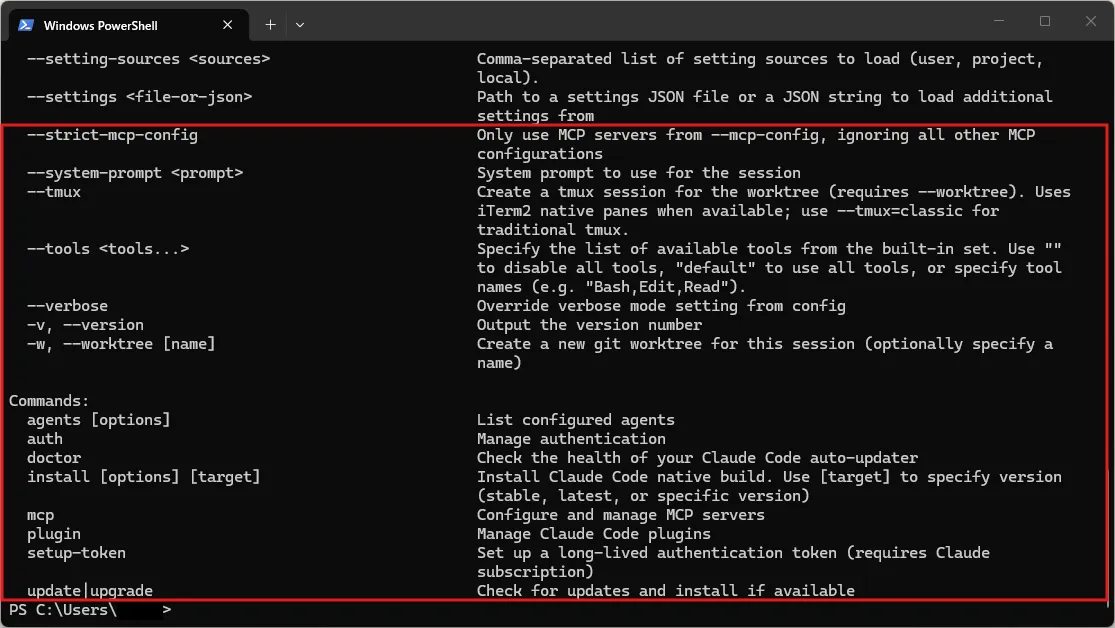Click the agents [options] command text

pyautogui.click(x=99, y=420)
